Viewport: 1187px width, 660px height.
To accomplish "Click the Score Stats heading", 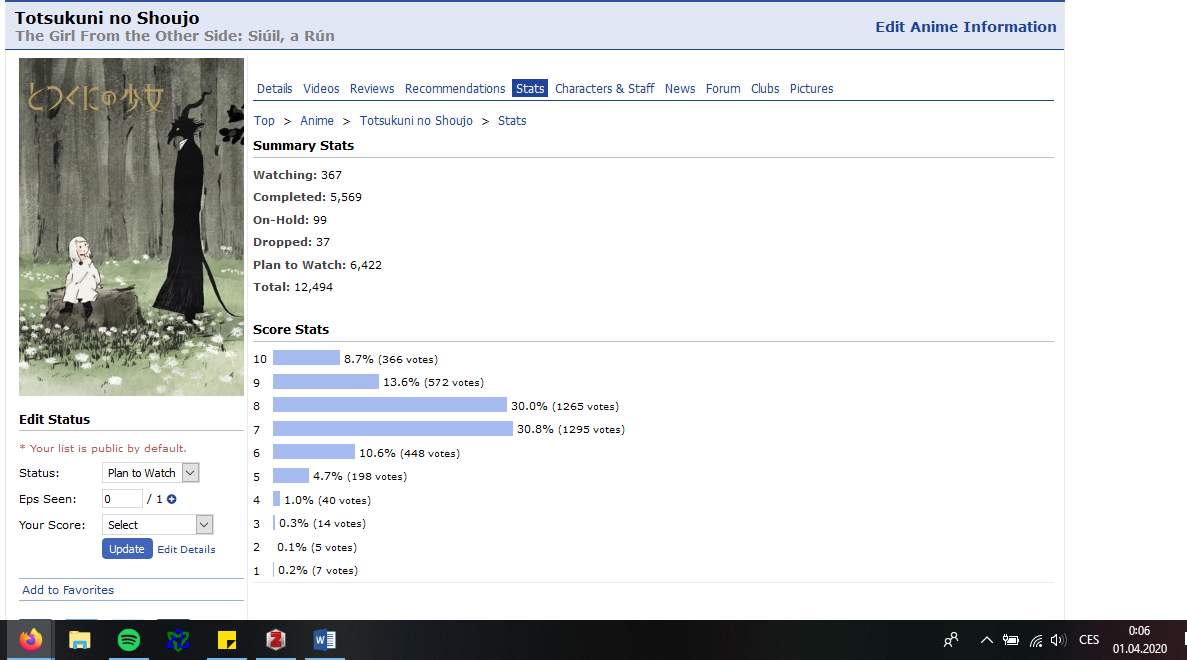I will click(x=291, y=329).
